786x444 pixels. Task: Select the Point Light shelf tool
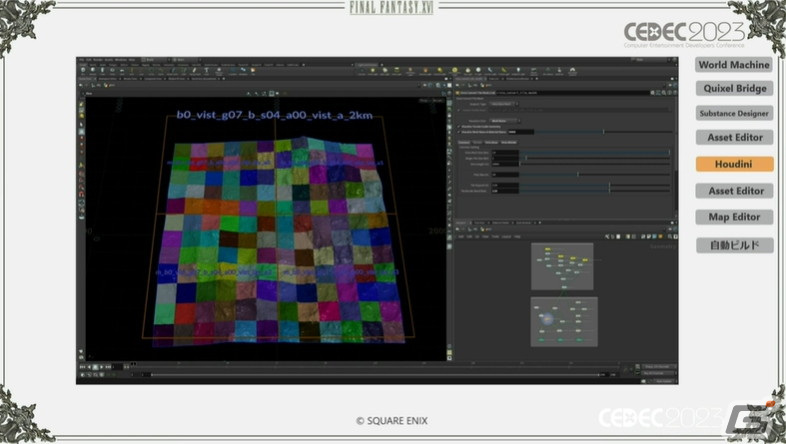pyautogui.click(x=373, y=71)
